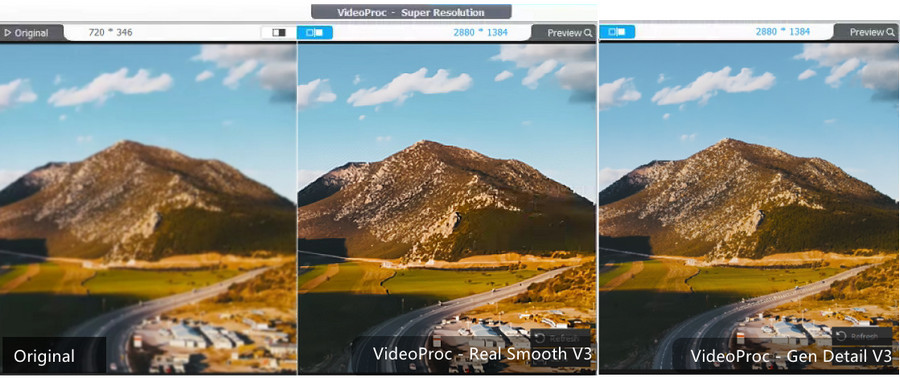900x378 pixels.
Task: Click the Real Smooth V3 preview image
Action: click(447, 208)
